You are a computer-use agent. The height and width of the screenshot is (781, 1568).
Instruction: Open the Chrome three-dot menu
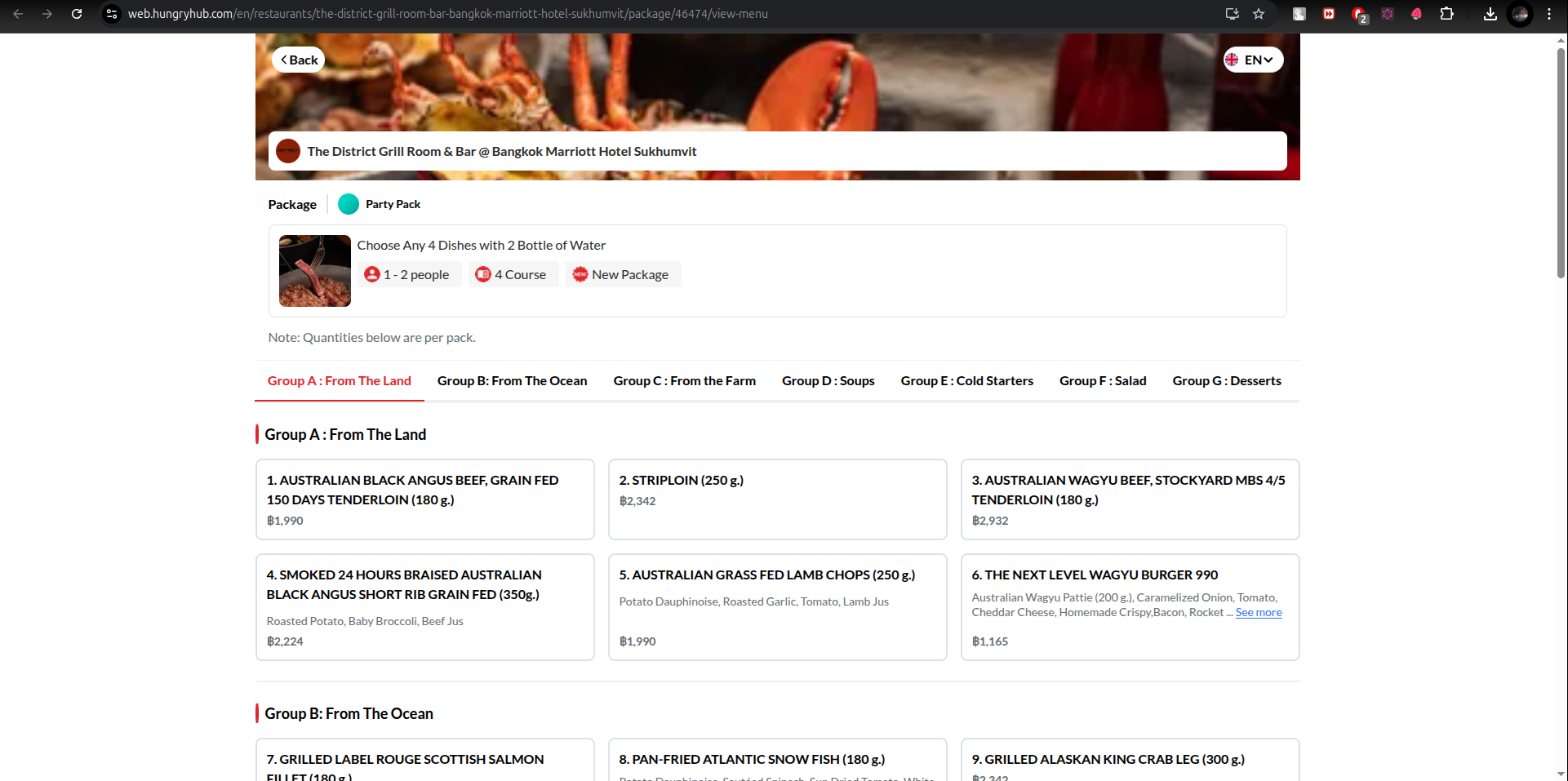coord(1548,14)
